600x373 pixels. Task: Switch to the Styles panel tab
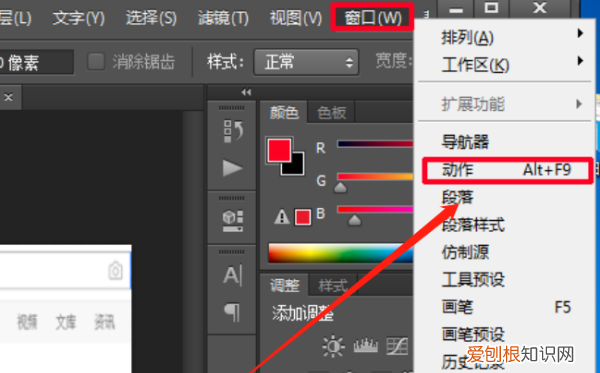tap(333, 285)
